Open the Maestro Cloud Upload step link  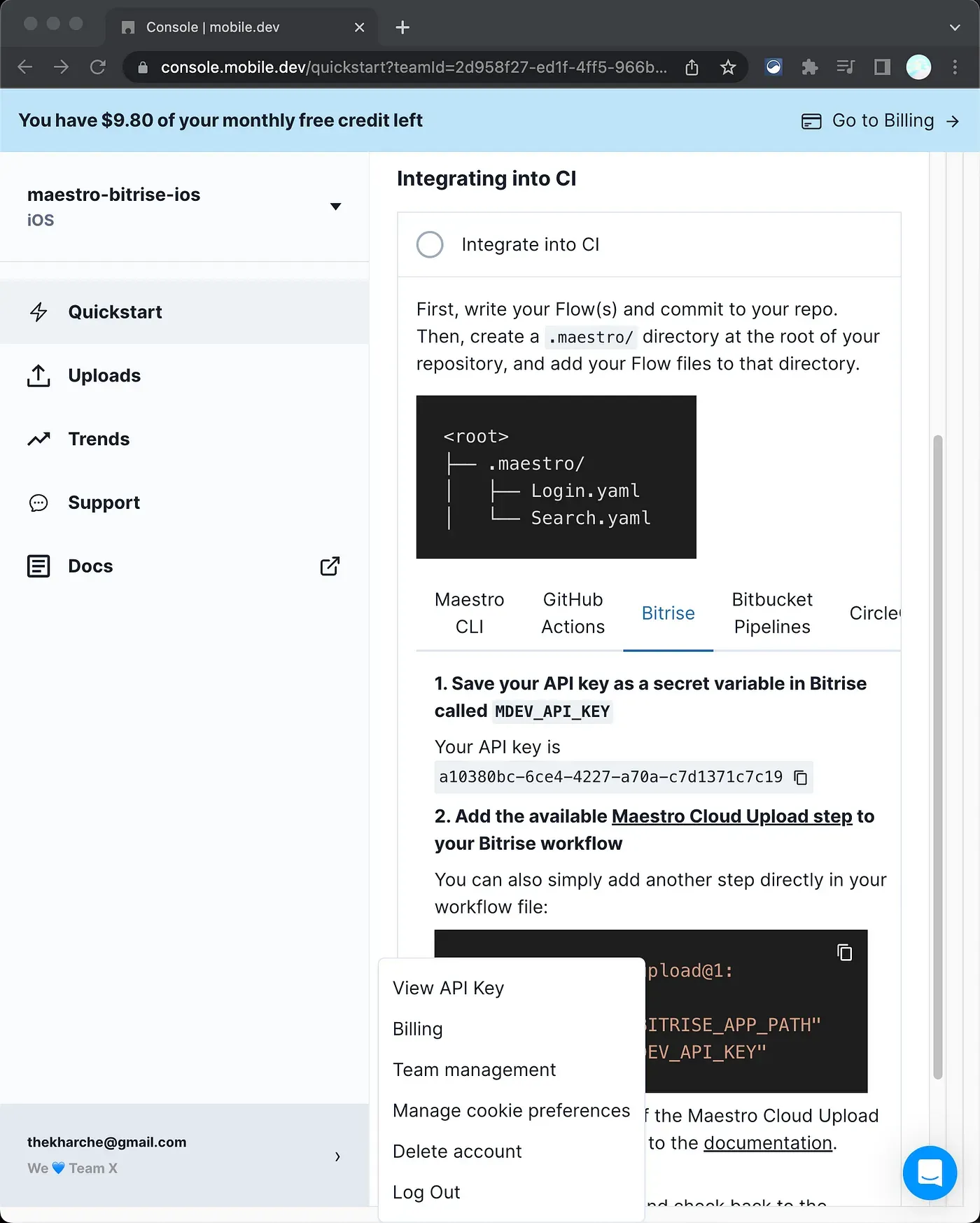[x=731, y=816]
